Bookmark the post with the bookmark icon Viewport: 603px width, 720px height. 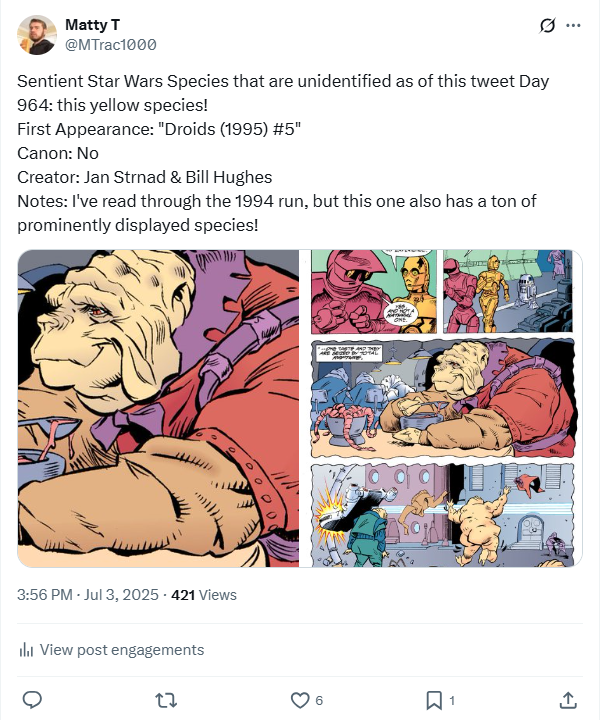point(434,700)
